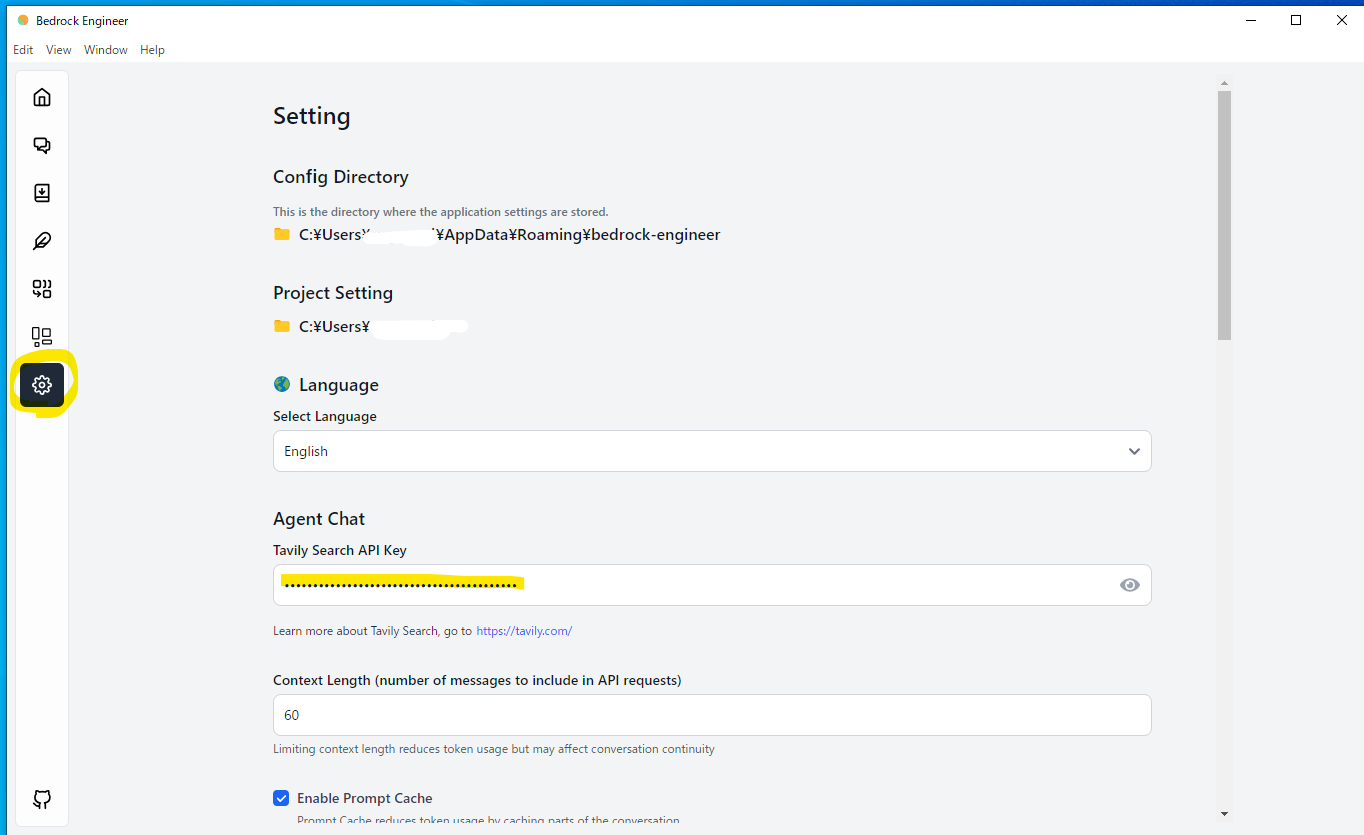This screenshot has height=835, width=1364.
Task: Click the Config Directory folder icon
Action: coord(282,235)
